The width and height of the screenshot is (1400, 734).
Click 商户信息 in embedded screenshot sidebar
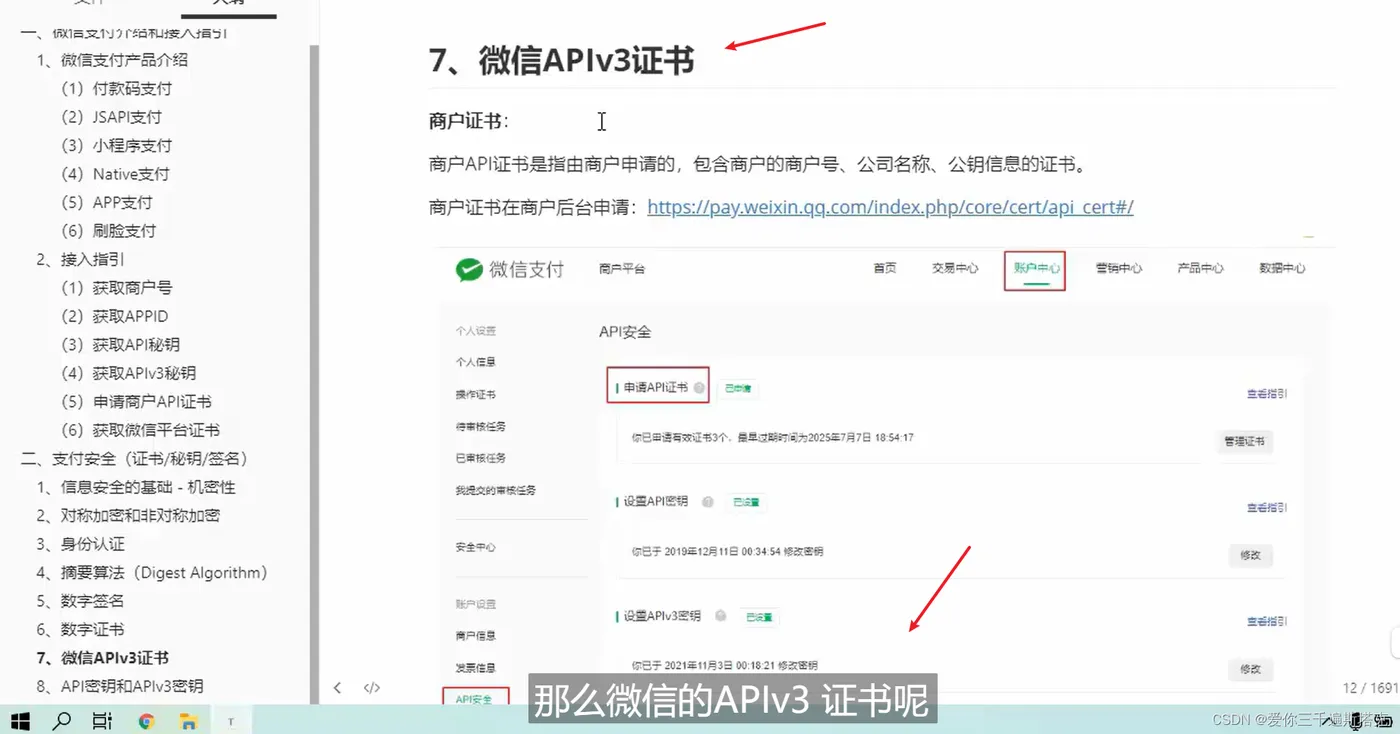pos(476,635)
